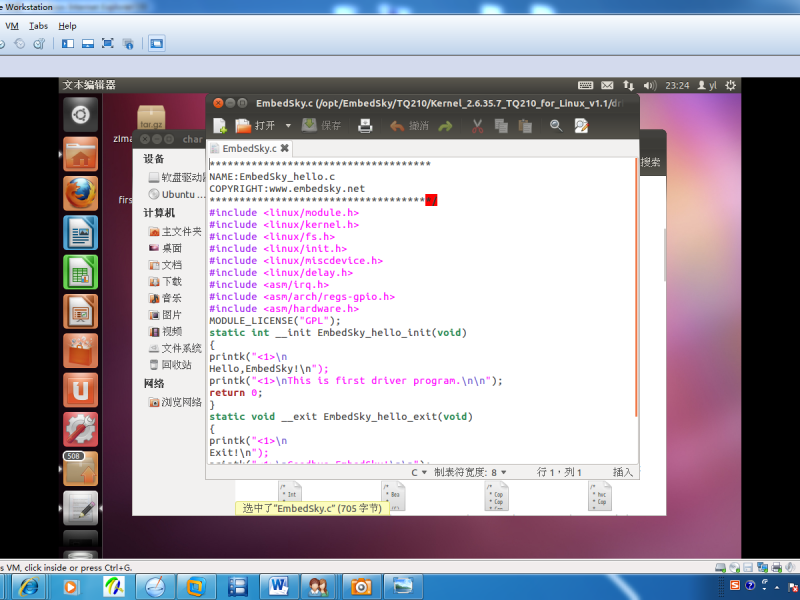Toggle VMware full screen mode icon
This screenshot has height=600, width=800.
[x=107, y=44]
